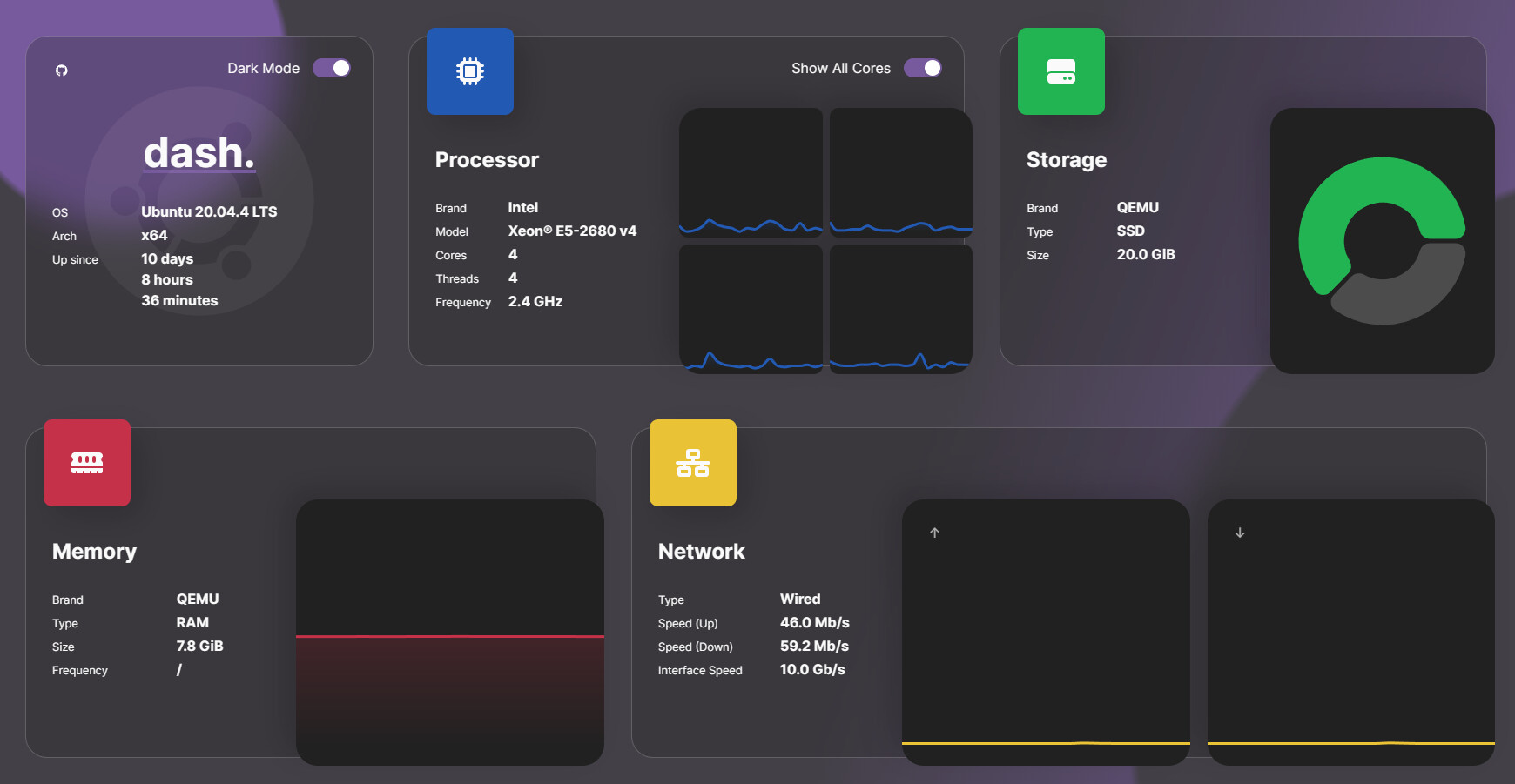This screenshot has height=784, width=1515.
Task: Toggle the Dark Mode switch
Action: click(x=332, y=68)
